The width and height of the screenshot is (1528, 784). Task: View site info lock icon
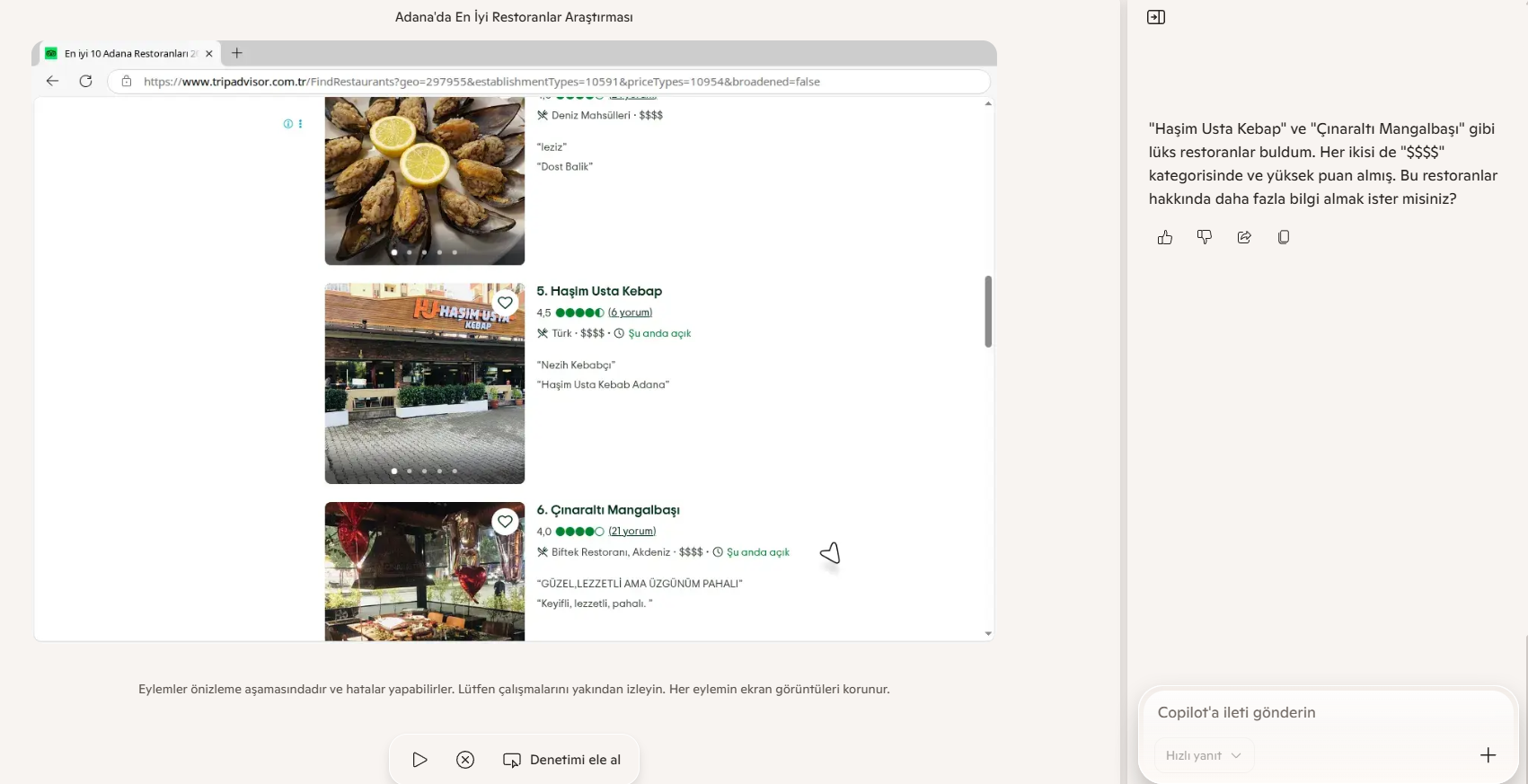coord(127,81)
